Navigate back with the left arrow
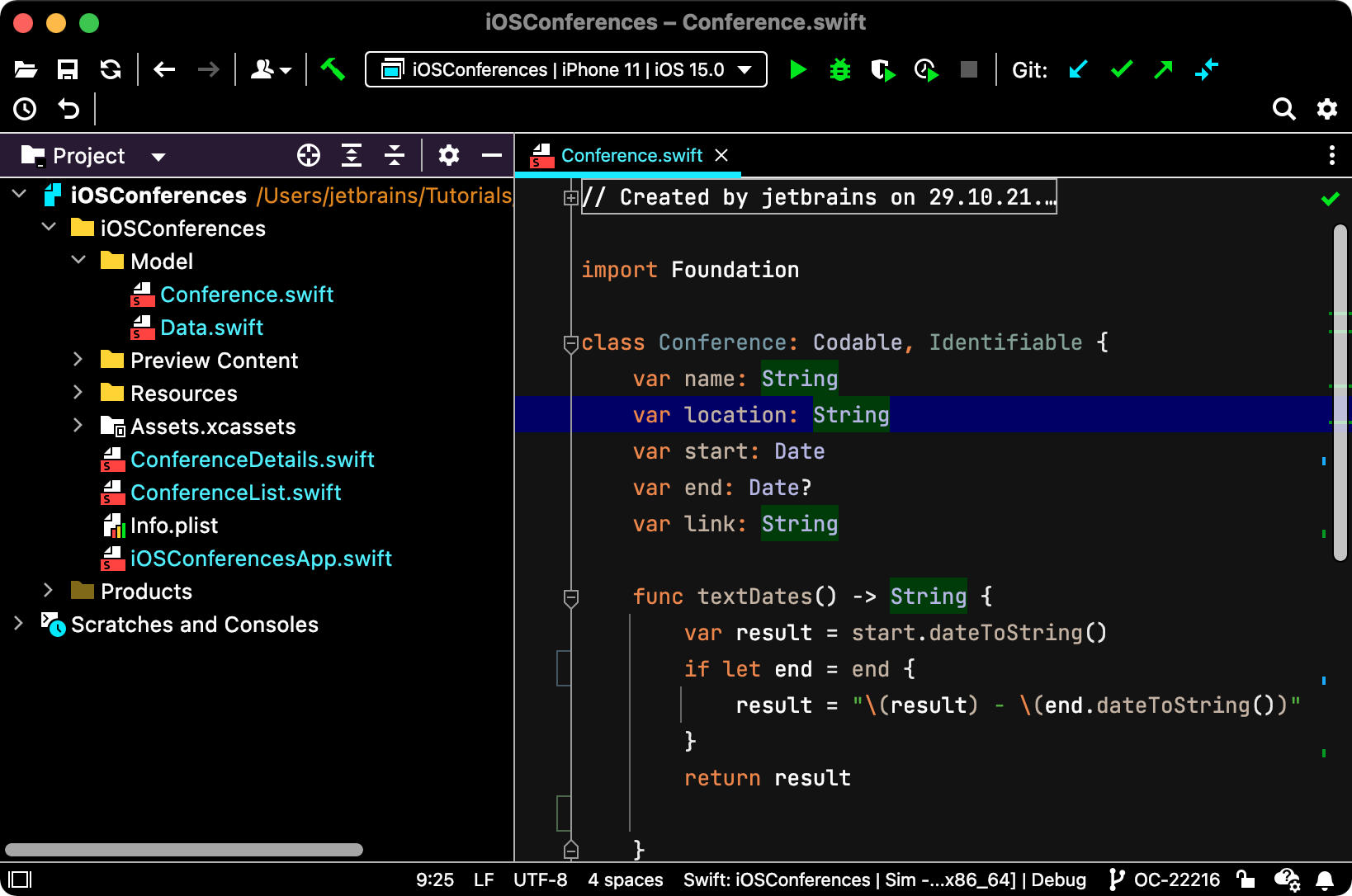 [165, 70]
